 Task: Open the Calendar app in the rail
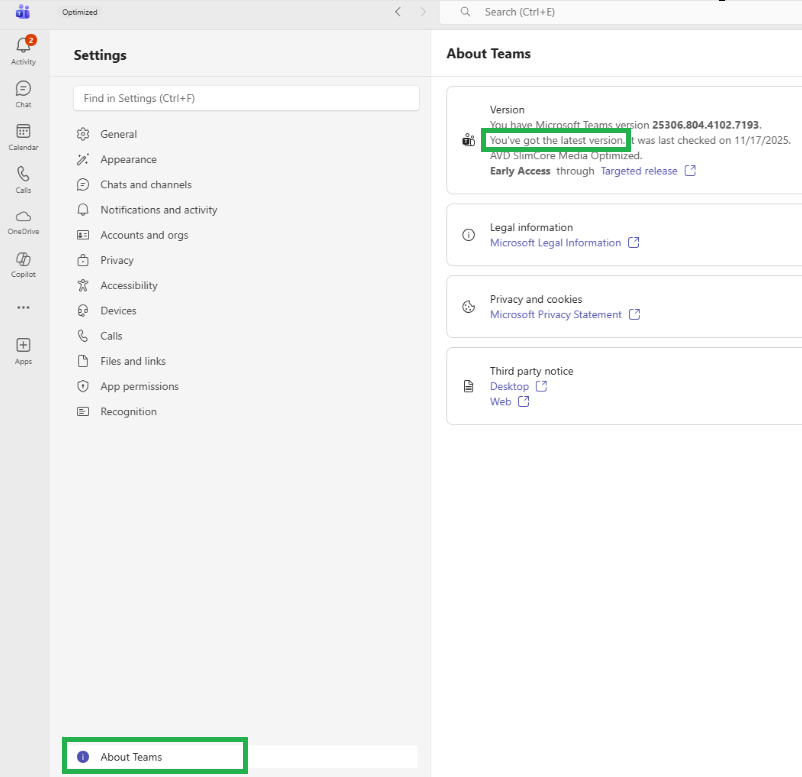(24, 137)
